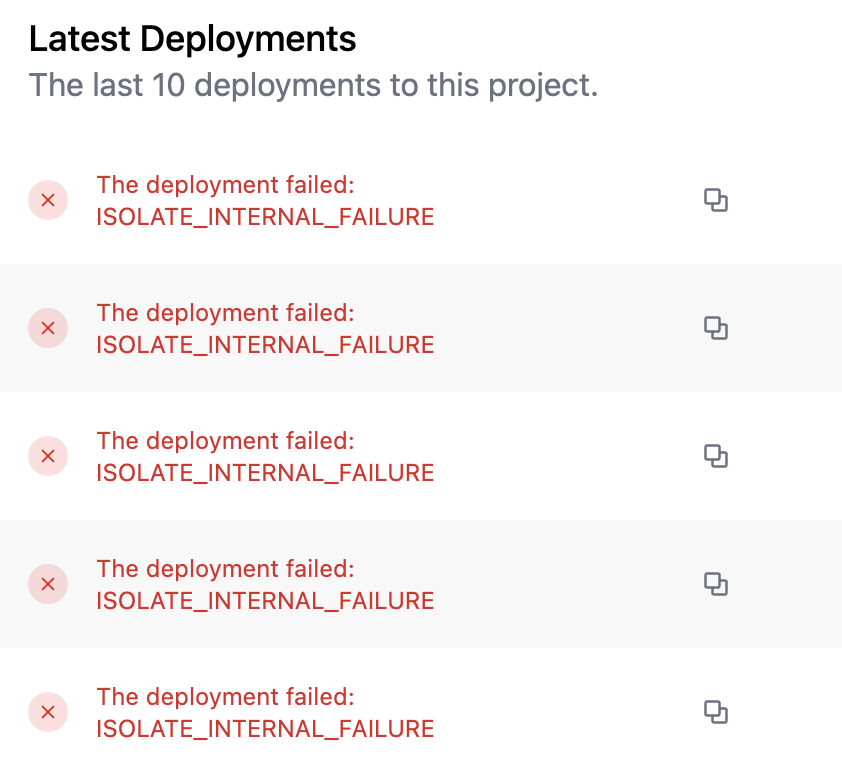Click ISOLATE_INTERNAL_FAILURE code in the first deployment
This screenshot has height=774, width=842.
pos(265,217)
